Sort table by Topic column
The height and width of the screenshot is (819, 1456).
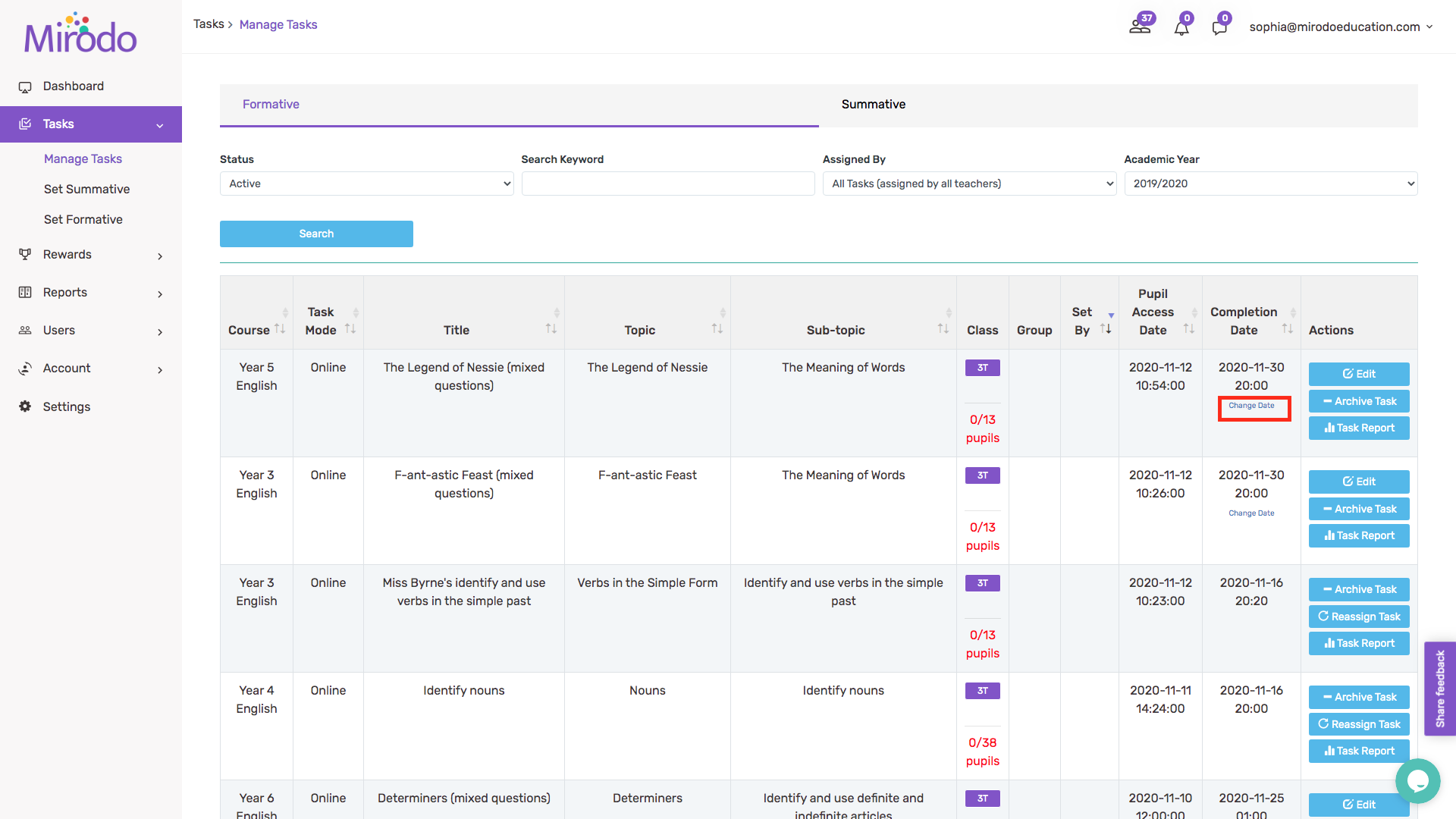(717, 328)
